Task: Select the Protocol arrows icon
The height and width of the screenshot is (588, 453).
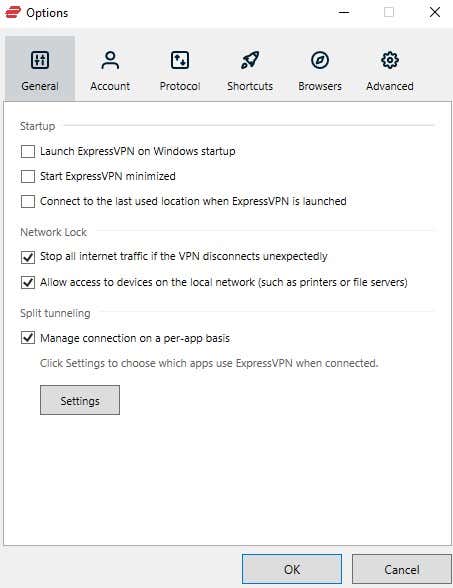Action: click(180, 60)
